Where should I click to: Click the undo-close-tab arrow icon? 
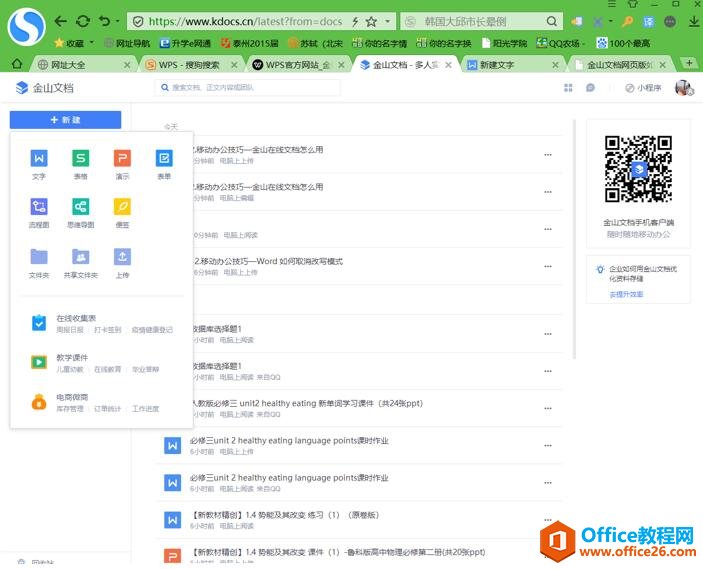[104, 21]
